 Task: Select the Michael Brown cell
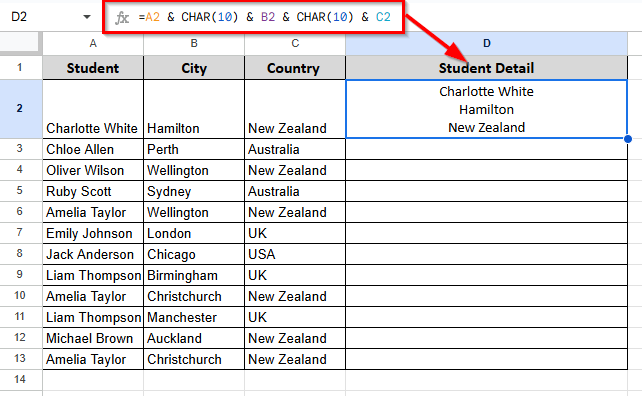coord(93,338)
